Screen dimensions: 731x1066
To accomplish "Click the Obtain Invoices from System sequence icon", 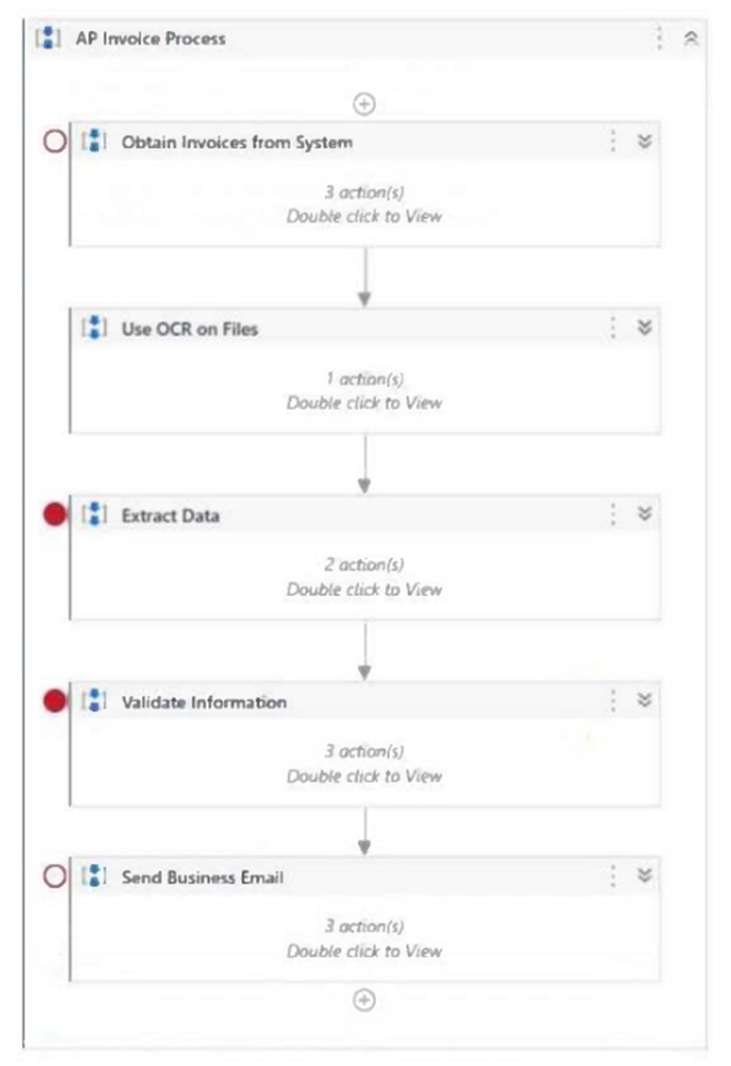I will (93, 142).
